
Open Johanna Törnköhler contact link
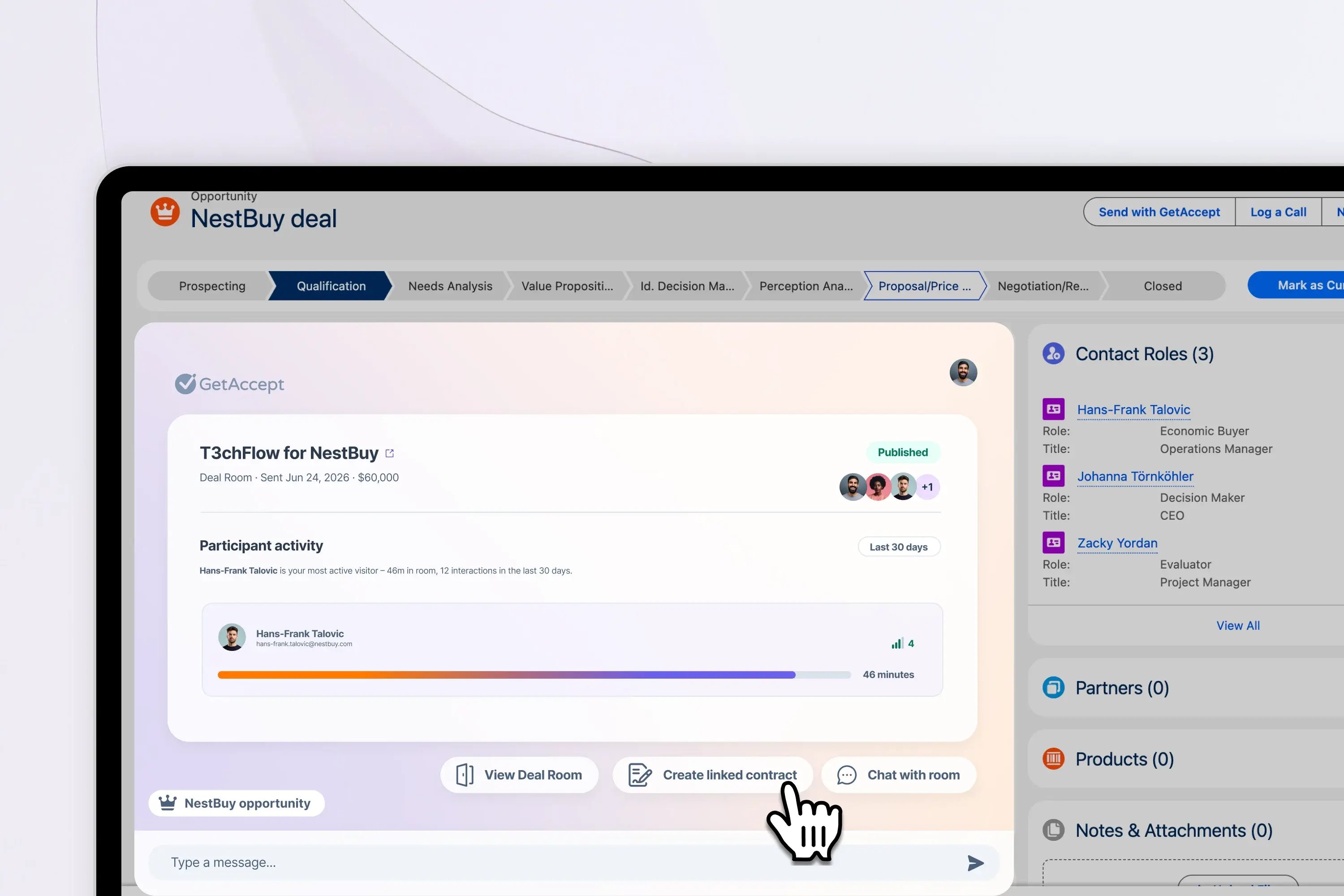click(x=1135, y=476)
